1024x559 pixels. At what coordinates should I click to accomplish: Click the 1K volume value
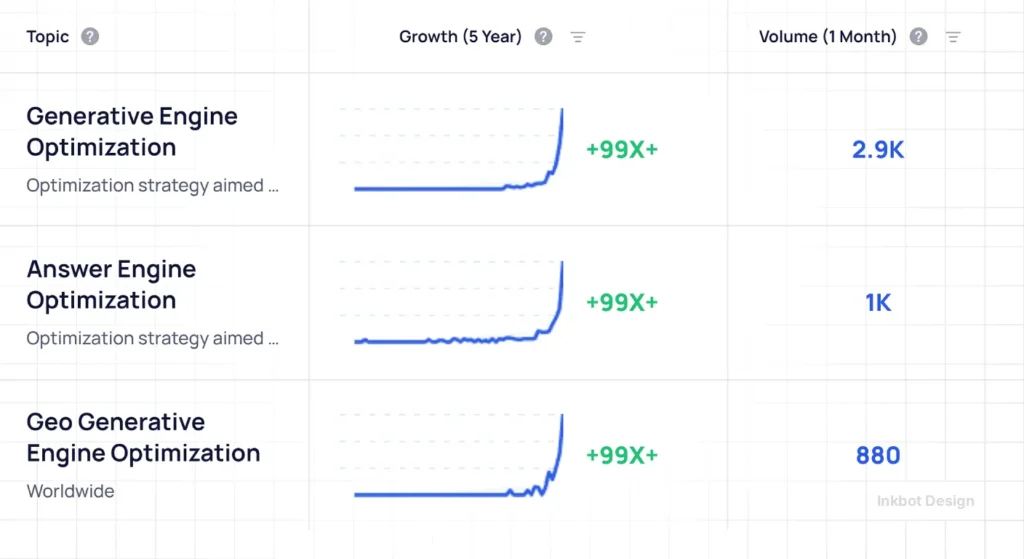click(x=878, y=303)
